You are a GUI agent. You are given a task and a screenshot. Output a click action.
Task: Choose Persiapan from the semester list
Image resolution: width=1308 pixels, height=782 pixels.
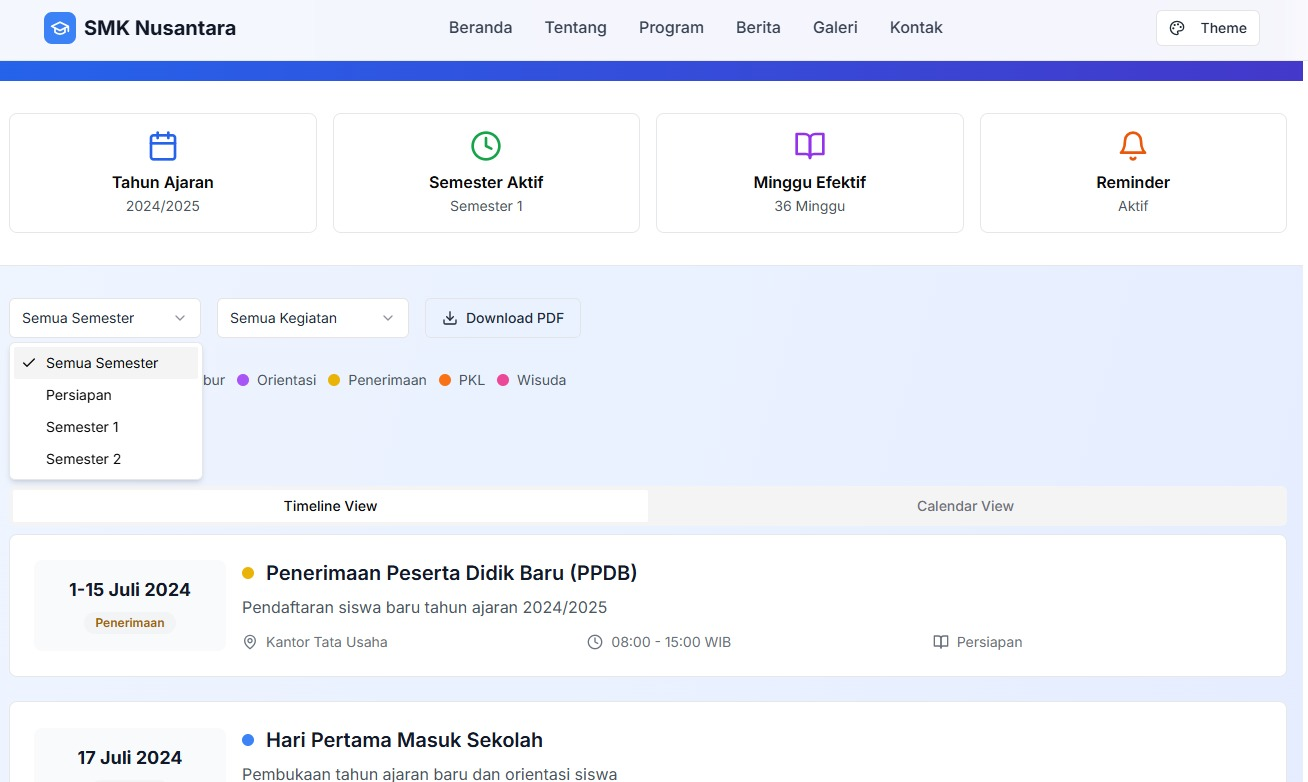79,395
